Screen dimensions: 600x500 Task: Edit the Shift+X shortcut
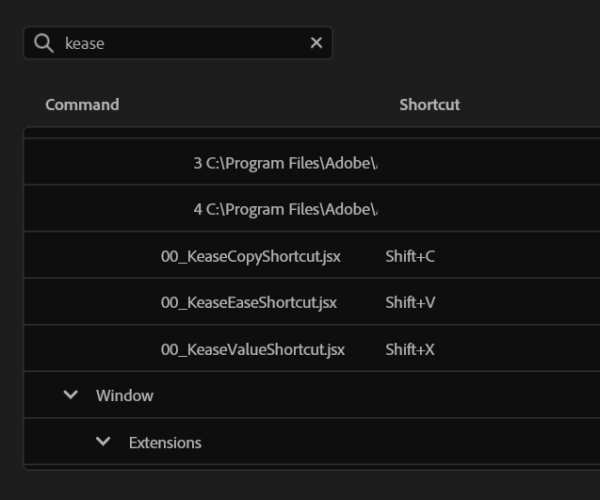pyautogui.click(x=410, y=349)
